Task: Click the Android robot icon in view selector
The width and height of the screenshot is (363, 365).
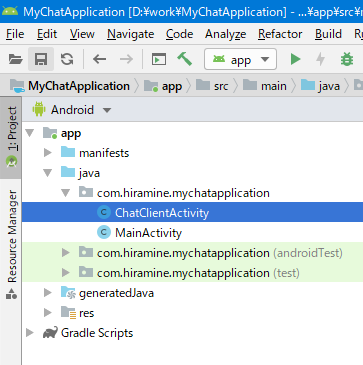Action: coord(39,109)
